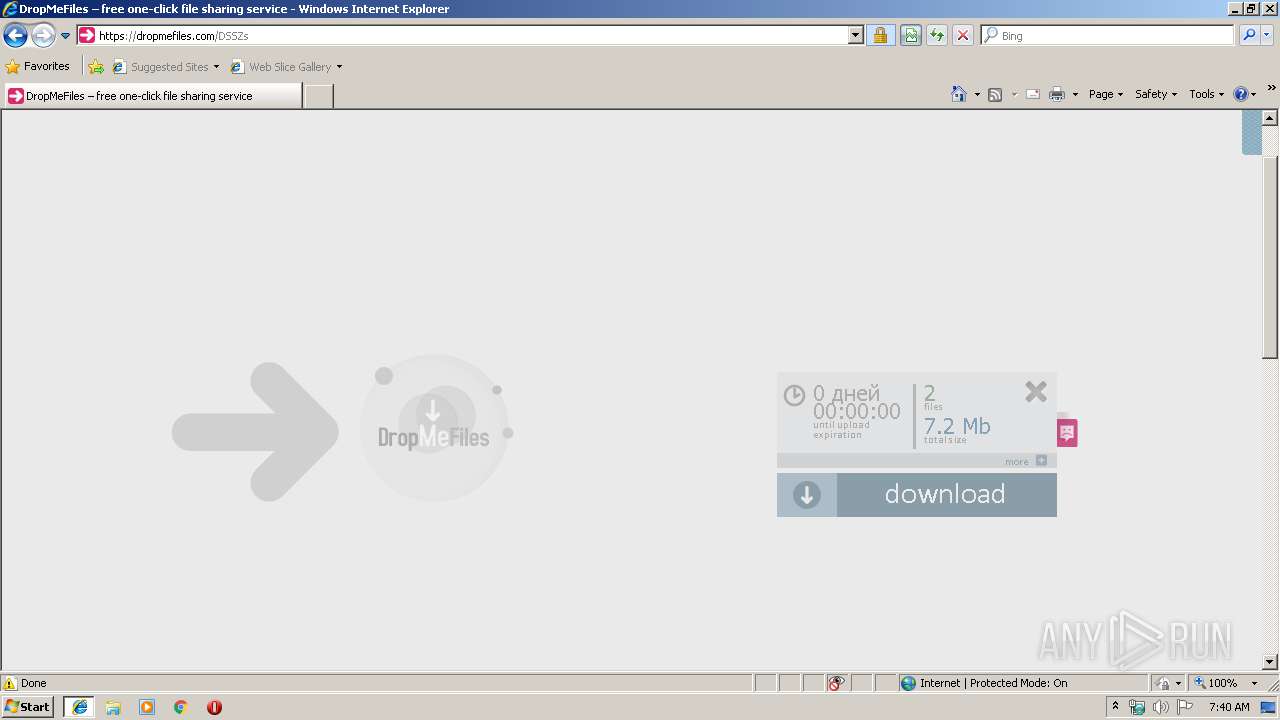This screenshot has height=720, width=1280.
Task: Click the Internet Explorer taskbar icon
Action: coord(79,707)
